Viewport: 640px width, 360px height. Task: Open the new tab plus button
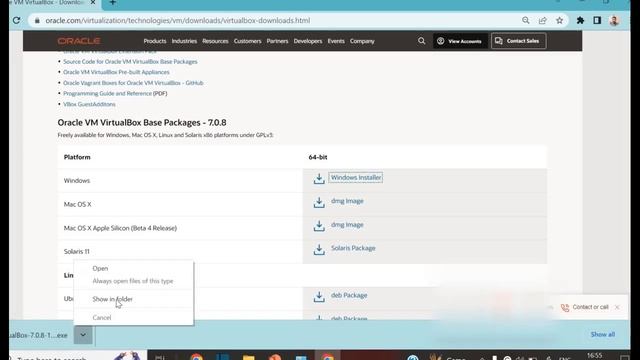coord(113,3)
